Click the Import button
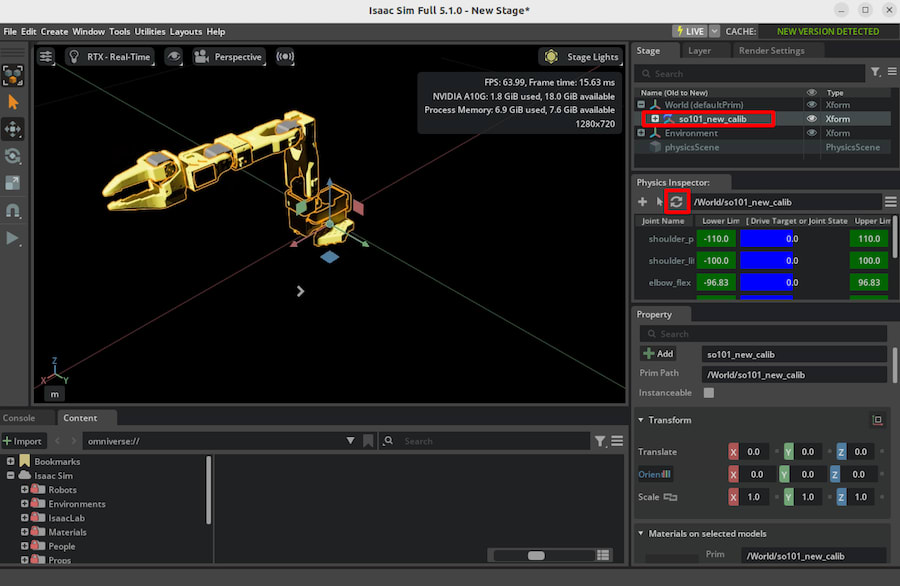This screenshot has height=586, width=900. [23, 441]
